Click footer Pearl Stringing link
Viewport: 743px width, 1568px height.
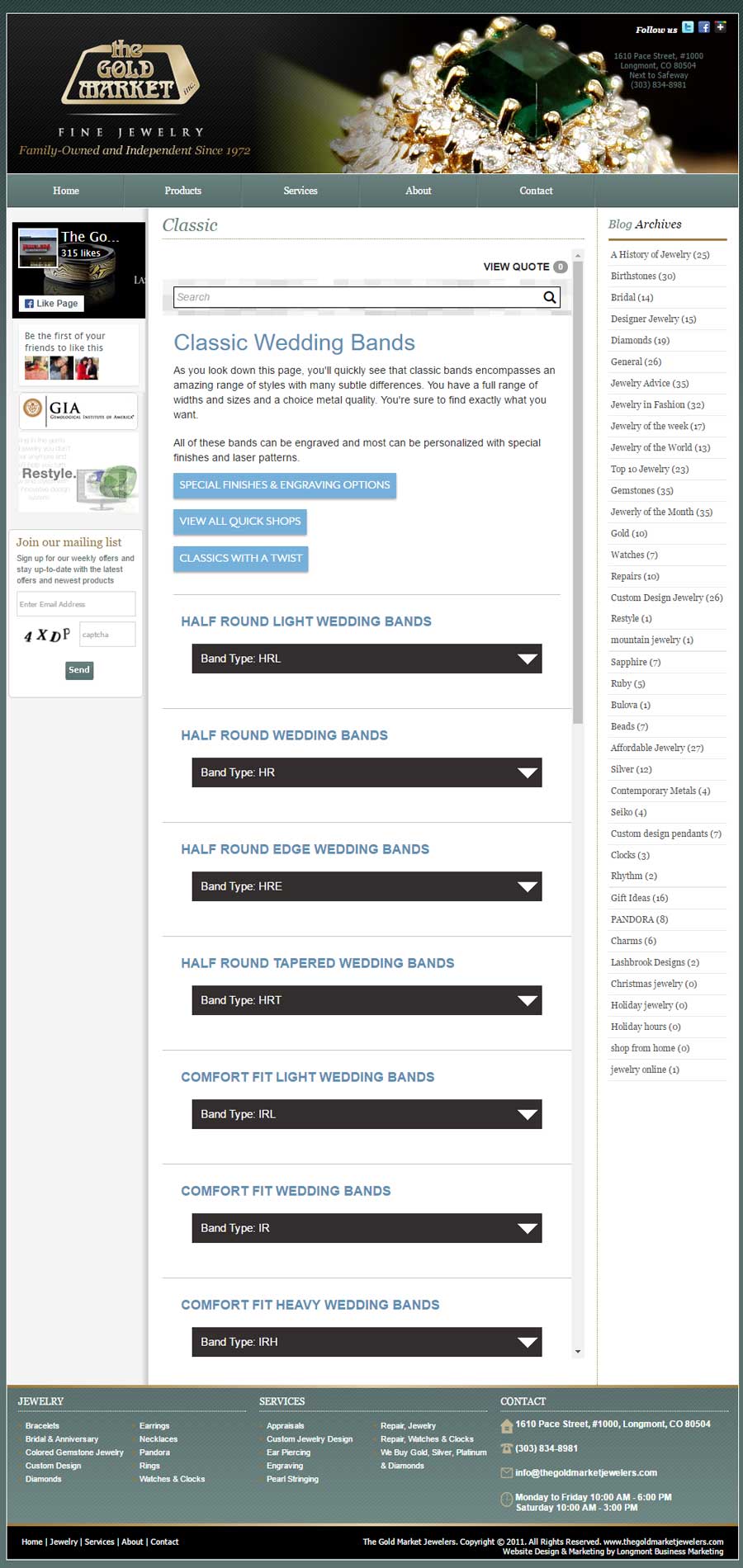tap(292, 1479)
